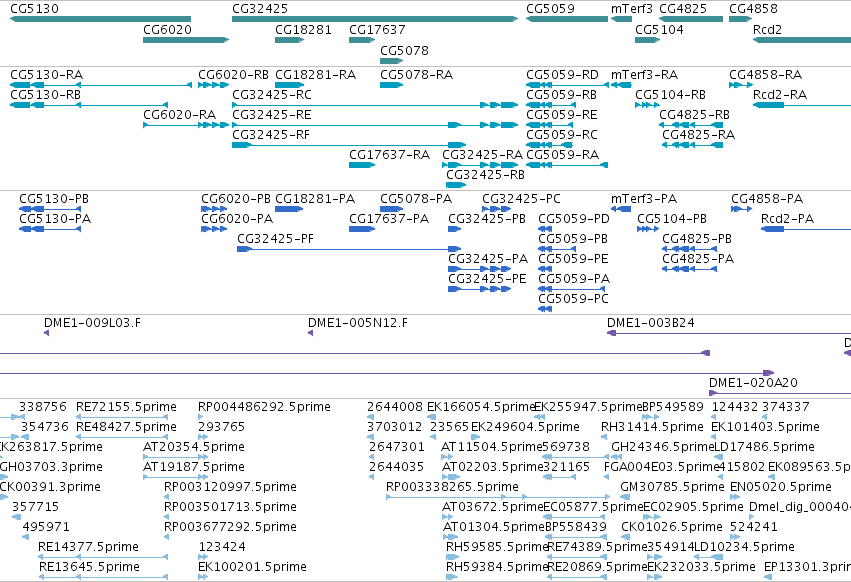Click protein mTerf3-PA
This screenshot has height=582, width=851.
point(621,209)
